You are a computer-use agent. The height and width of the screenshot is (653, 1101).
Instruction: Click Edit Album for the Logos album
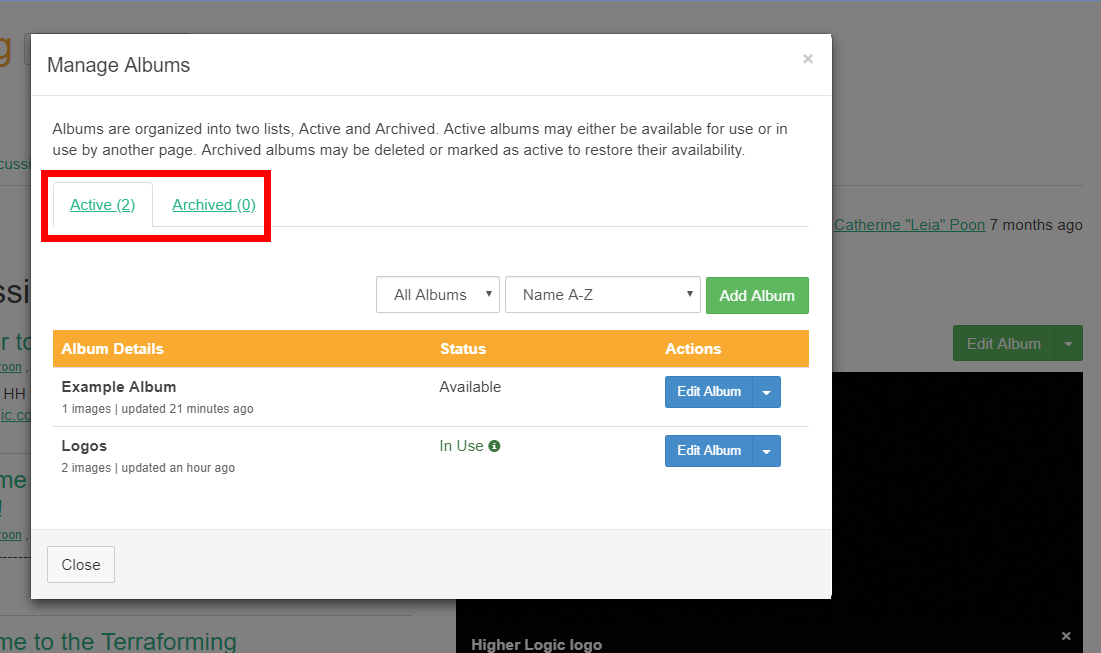[x=709, y=451]
